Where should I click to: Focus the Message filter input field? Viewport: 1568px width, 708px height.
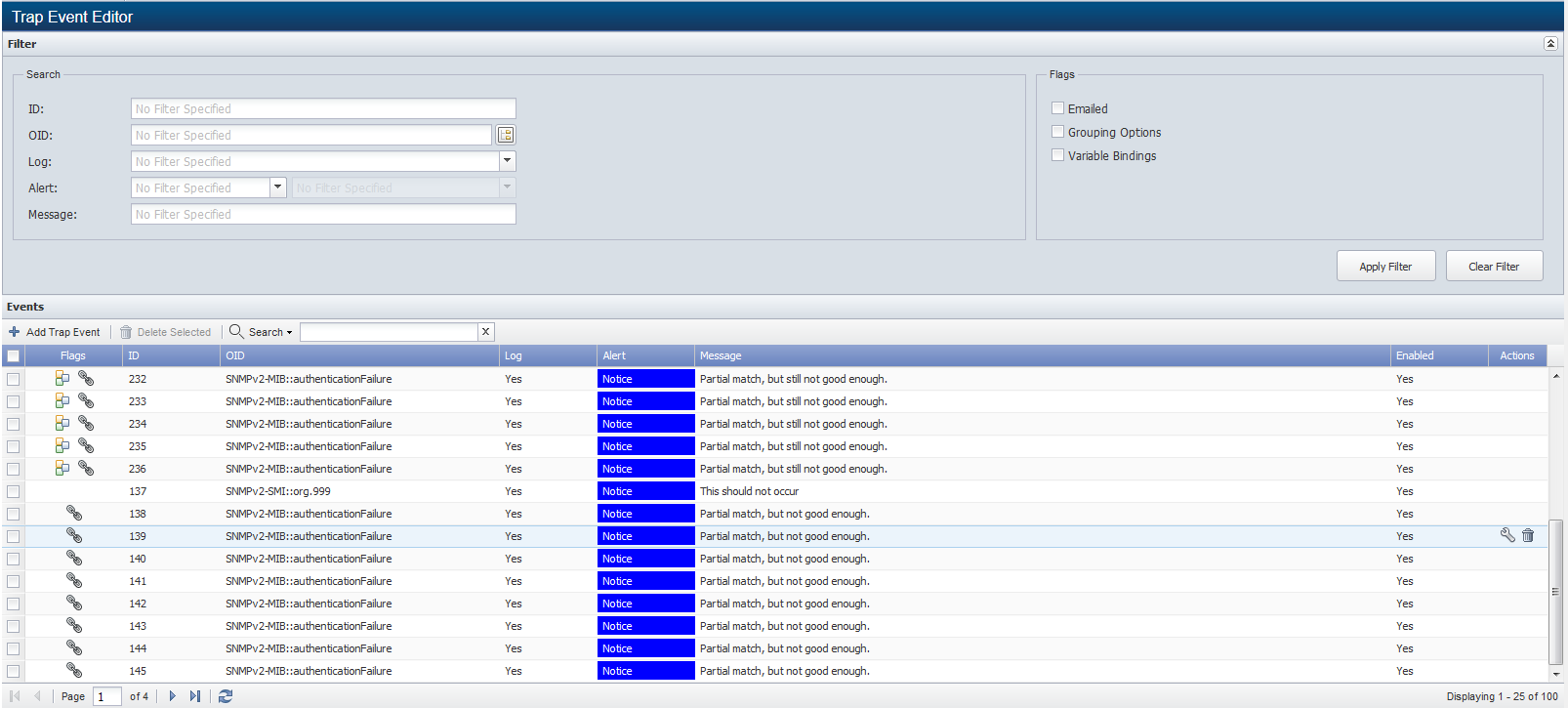(x=323, y=214)
